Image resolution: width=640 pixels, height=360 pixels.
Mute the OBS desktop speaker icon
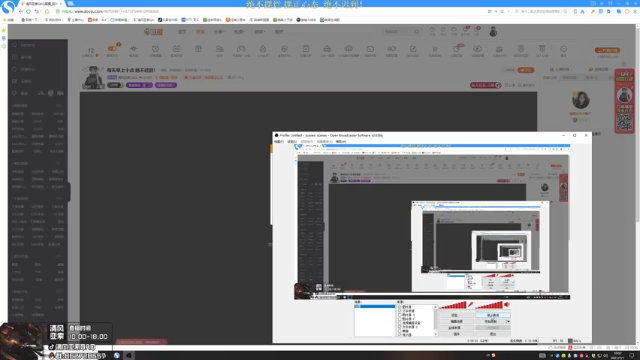pos(507,304)
